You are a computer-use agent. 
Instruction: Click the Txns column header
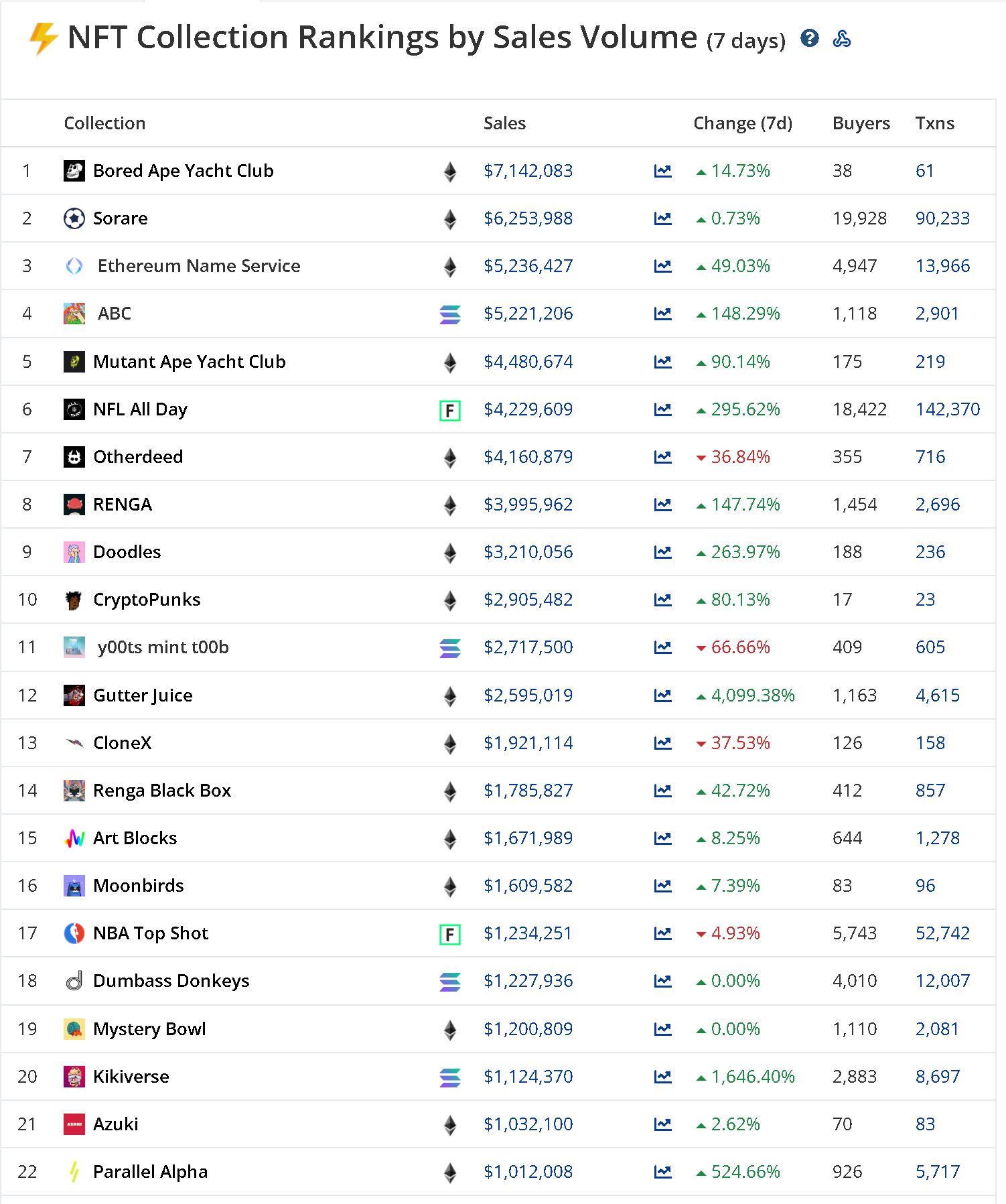point(935,123)
